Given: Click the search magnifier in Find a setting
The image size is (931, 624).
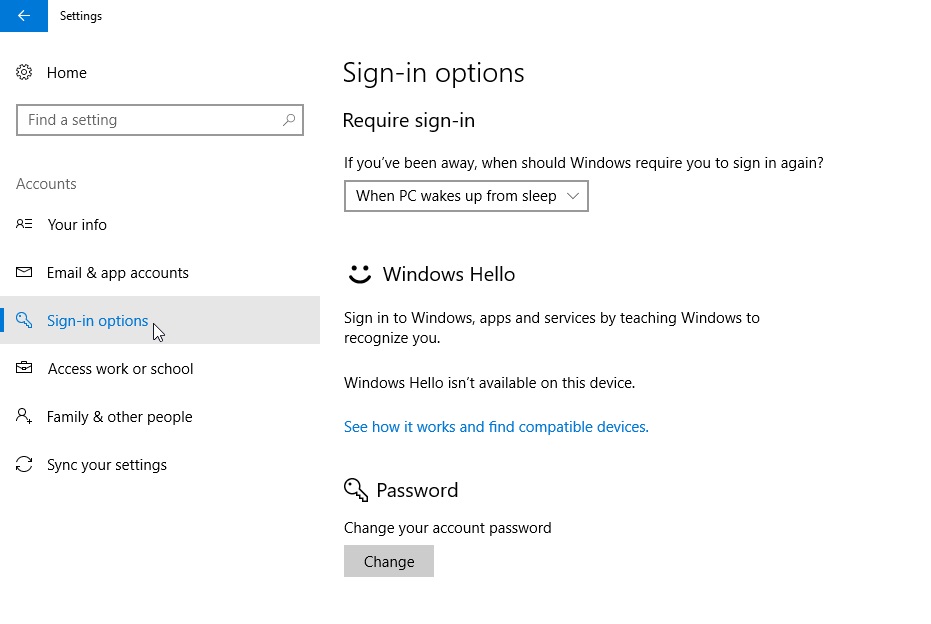Looking at the screenshot, I should coord(289,119).
